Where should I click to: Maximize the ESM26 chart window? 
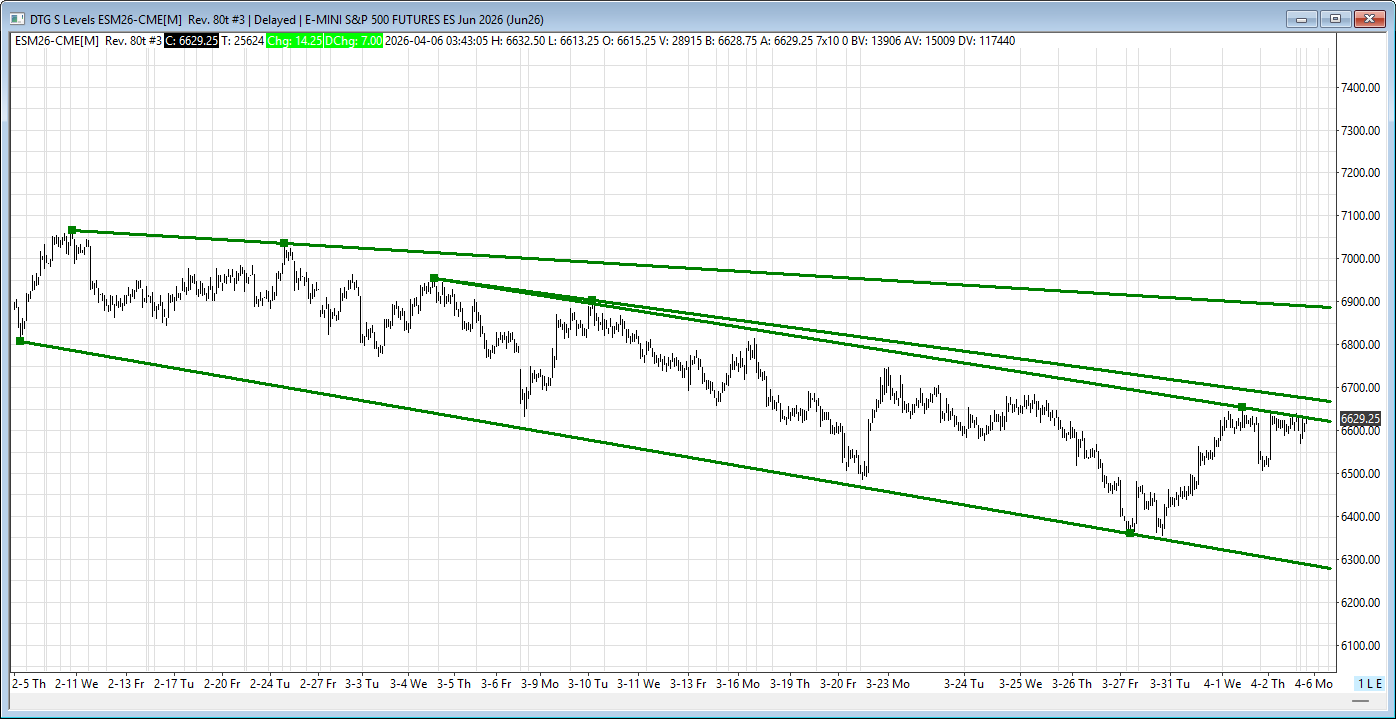tap(1334, 18)
